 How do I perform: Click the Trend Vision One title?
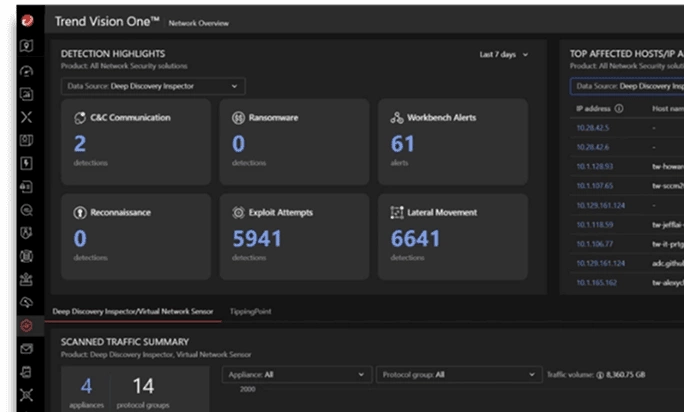coord(106,21)
